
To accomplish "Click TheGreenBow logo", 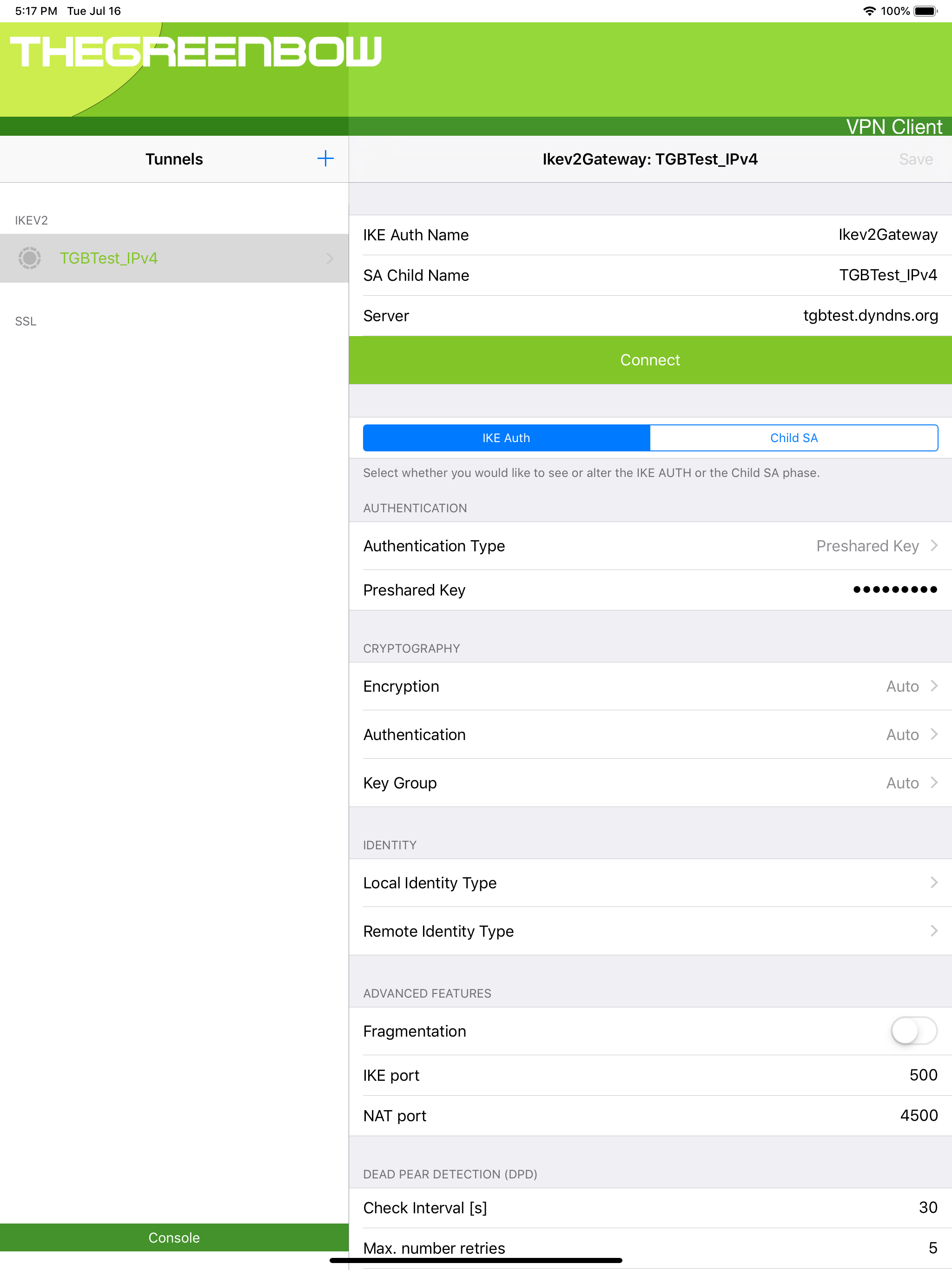I will (x=196, y=52).
